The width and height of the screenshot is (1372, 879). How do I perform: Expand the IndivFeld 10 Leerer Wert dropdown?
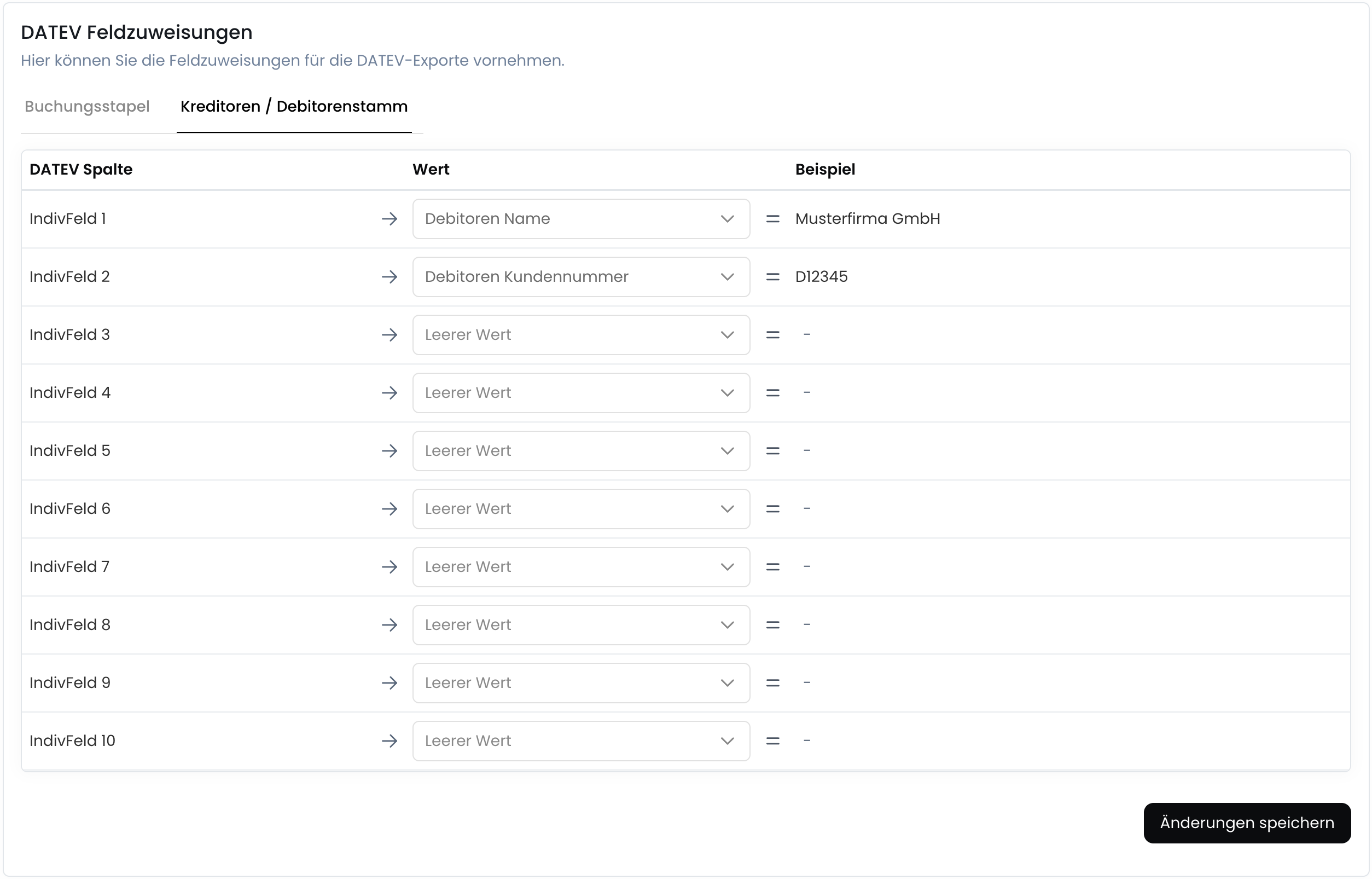click(581, 741)
